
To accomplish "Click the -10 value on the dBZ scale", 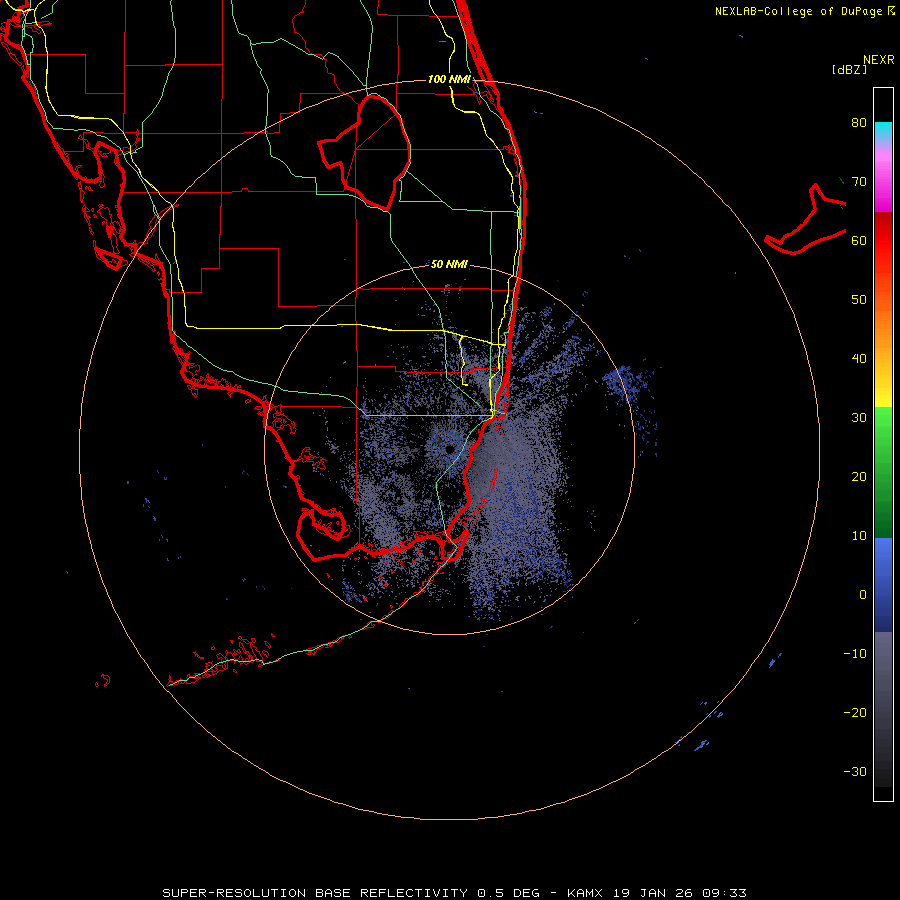I will click(x=855, y=653).
